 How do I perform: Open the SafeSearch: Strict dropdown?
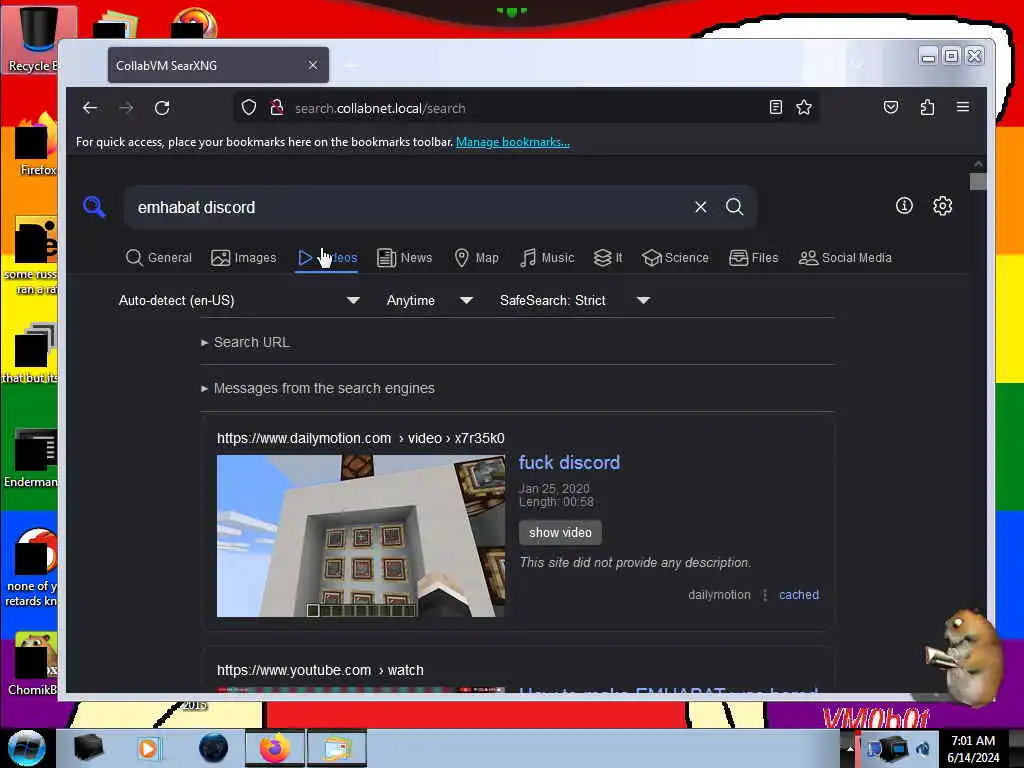[x=574, y=300]
